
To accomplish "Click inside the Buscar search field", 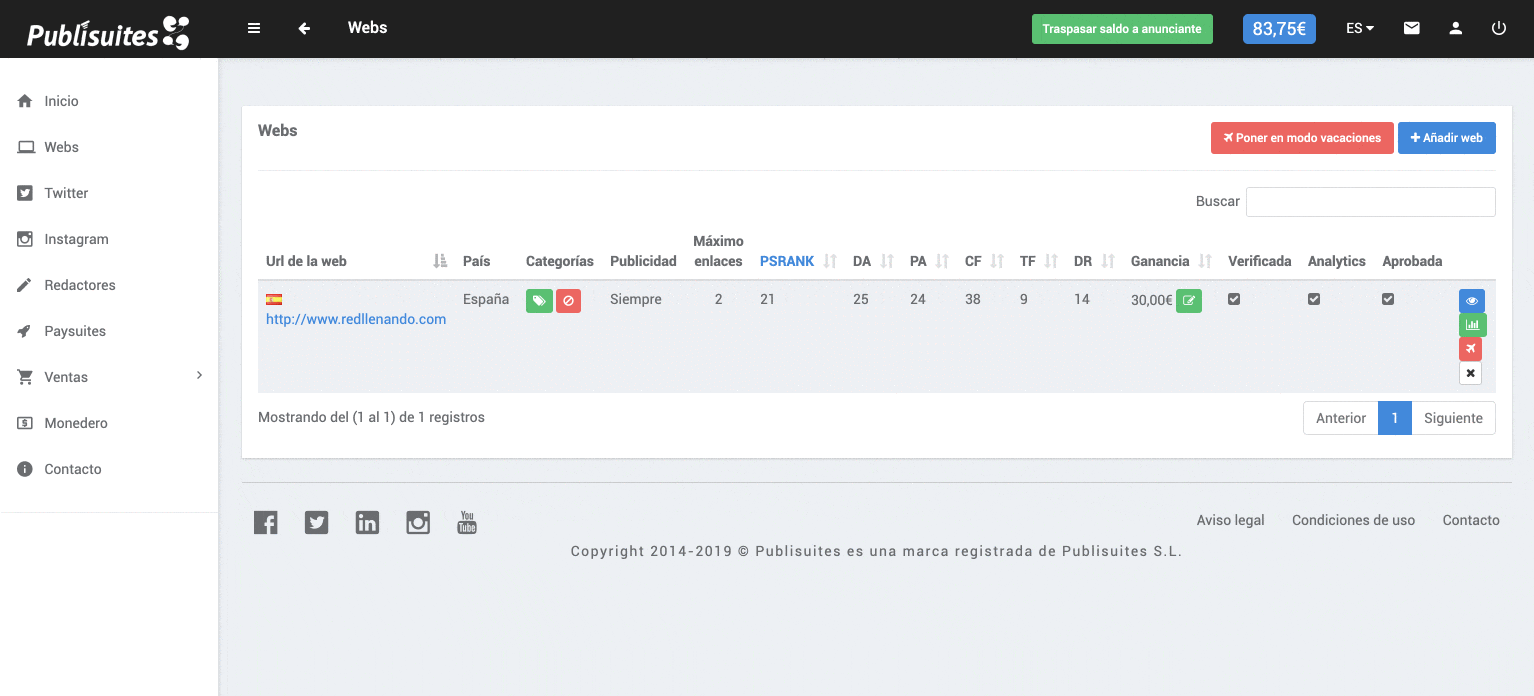I will [1370, 202].
